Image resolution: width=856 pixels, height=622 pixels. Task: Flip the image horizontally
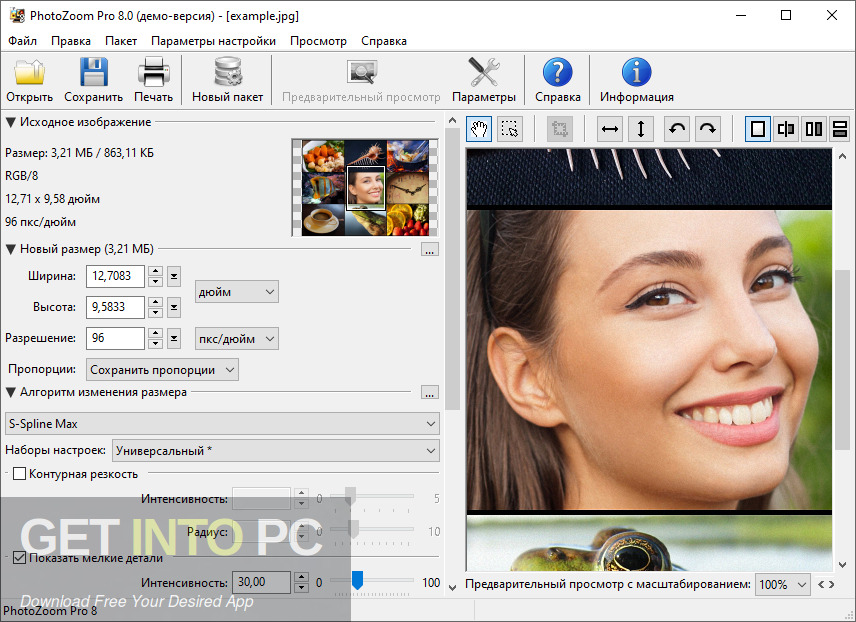(610, 129)
